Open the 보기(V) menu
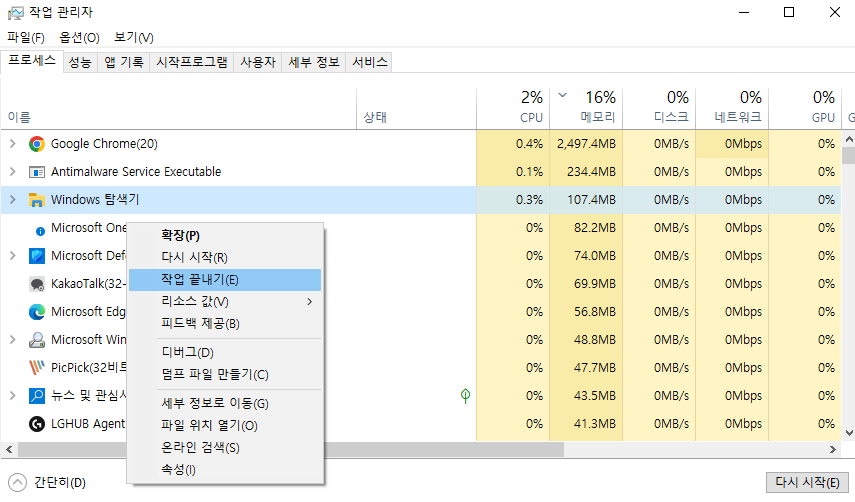 click(x=134, y=38)
